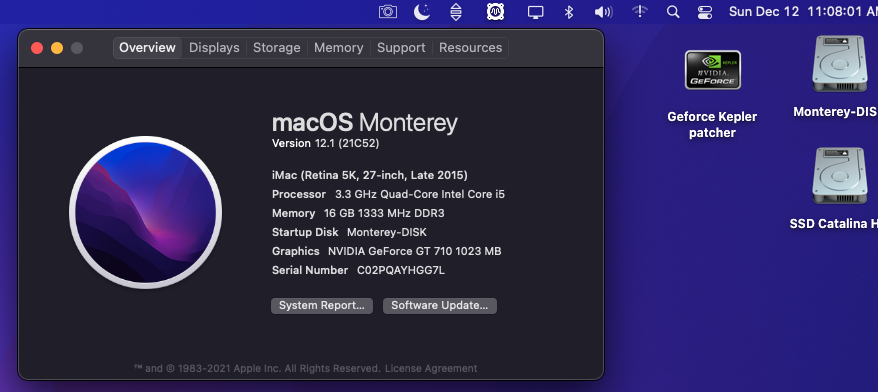Click 'NVIDIA GeForce GT 710 1023 MB' value
The height and width of the screenshot is (392, 878).
414,251
